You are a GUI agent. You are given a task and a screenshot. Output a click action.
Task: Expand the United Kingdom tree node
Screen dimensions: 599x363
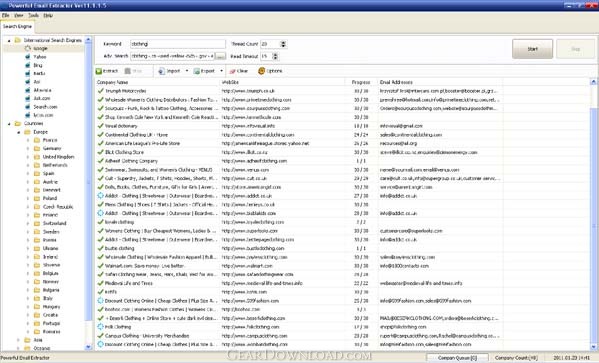28,157
